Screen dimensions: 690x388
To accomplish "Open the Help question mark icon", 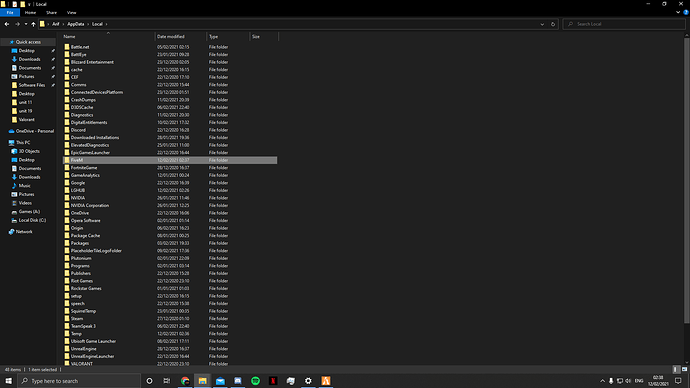I will [x=686, y=13].
